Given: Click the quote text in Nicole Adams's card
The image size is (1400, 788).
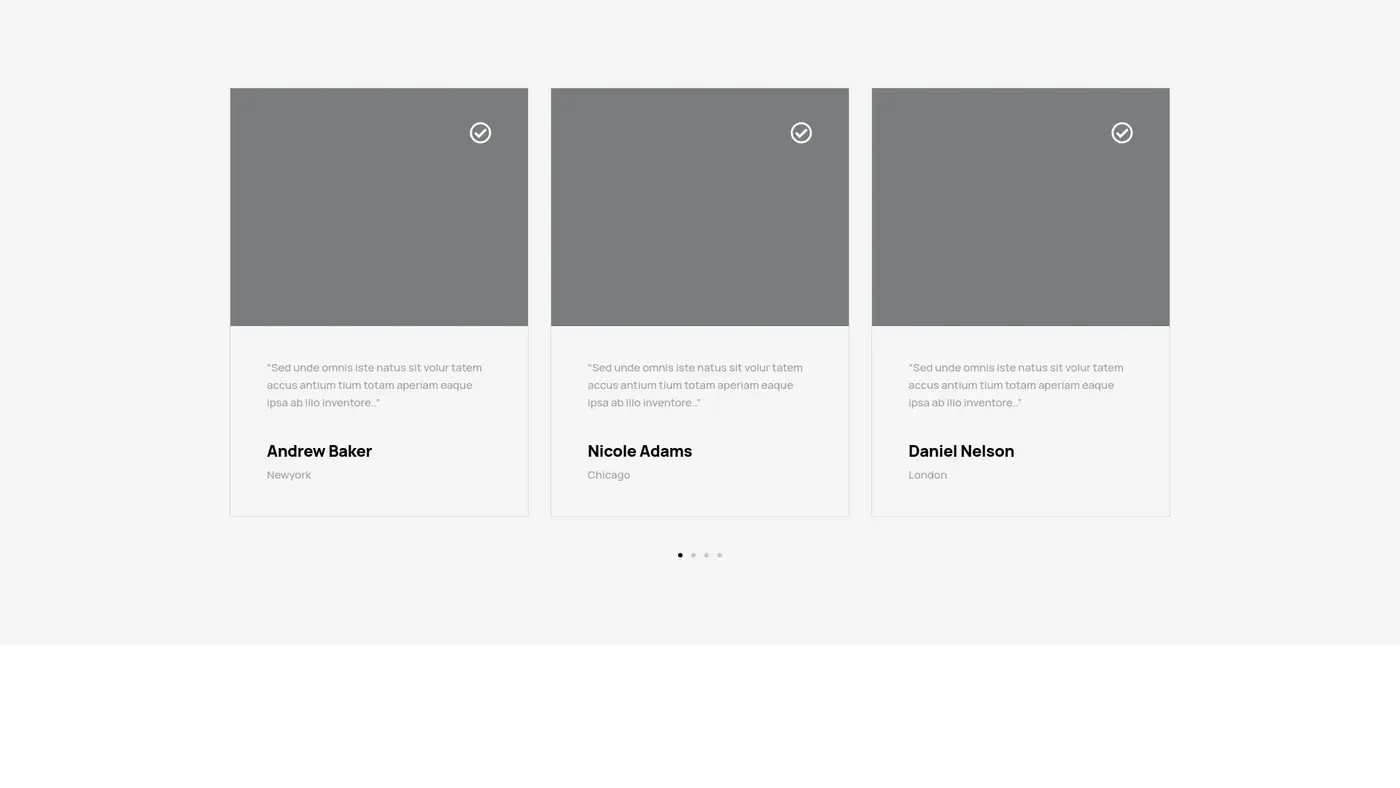Looking at the screenshot, I should [x=695, y=385].
